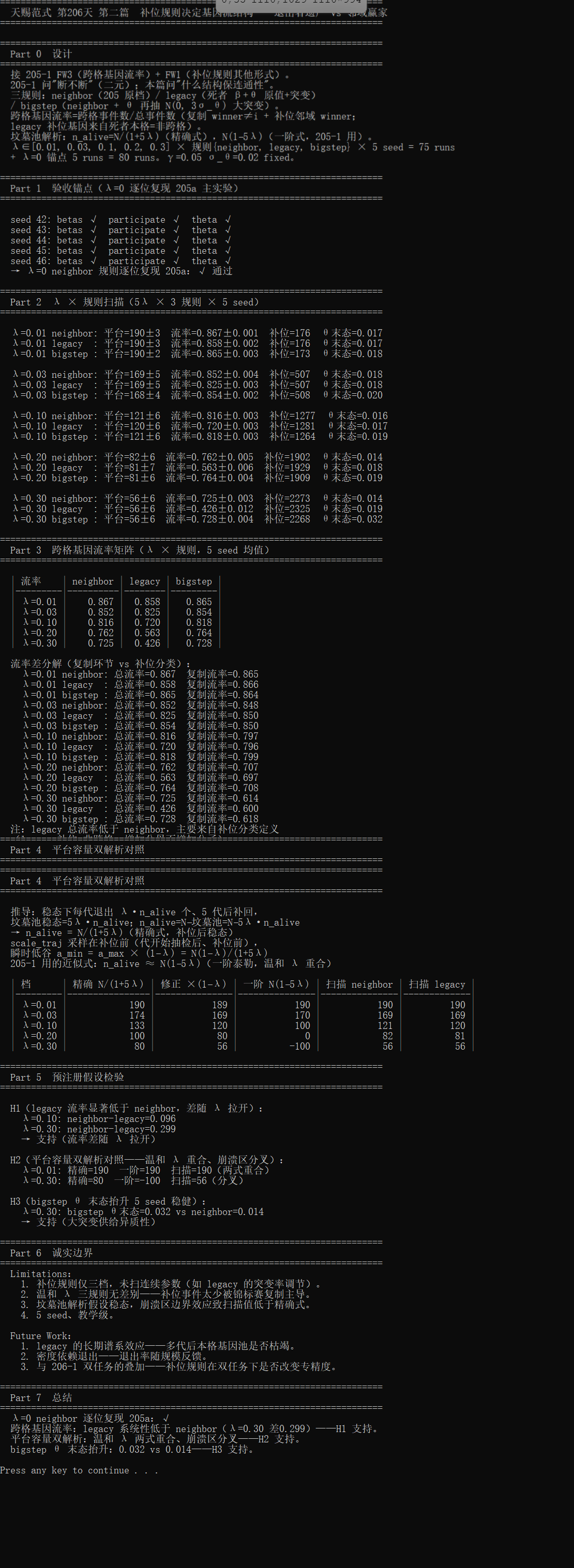Click the "-100" cell in the Part 4 table
Image resolution: width=574 pixels, height=1568 pixels.
pos(300,1047)
